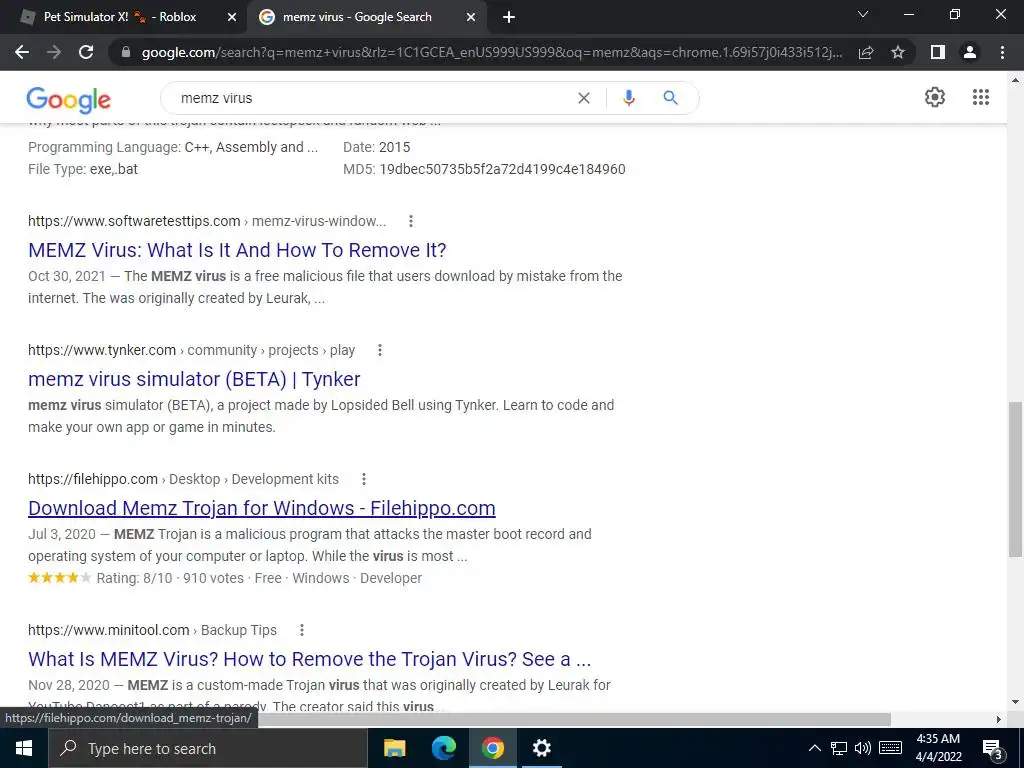The width and height of the screenshot is (1024, 768).
Task: Clear the search query
Action: coord(584,98)
